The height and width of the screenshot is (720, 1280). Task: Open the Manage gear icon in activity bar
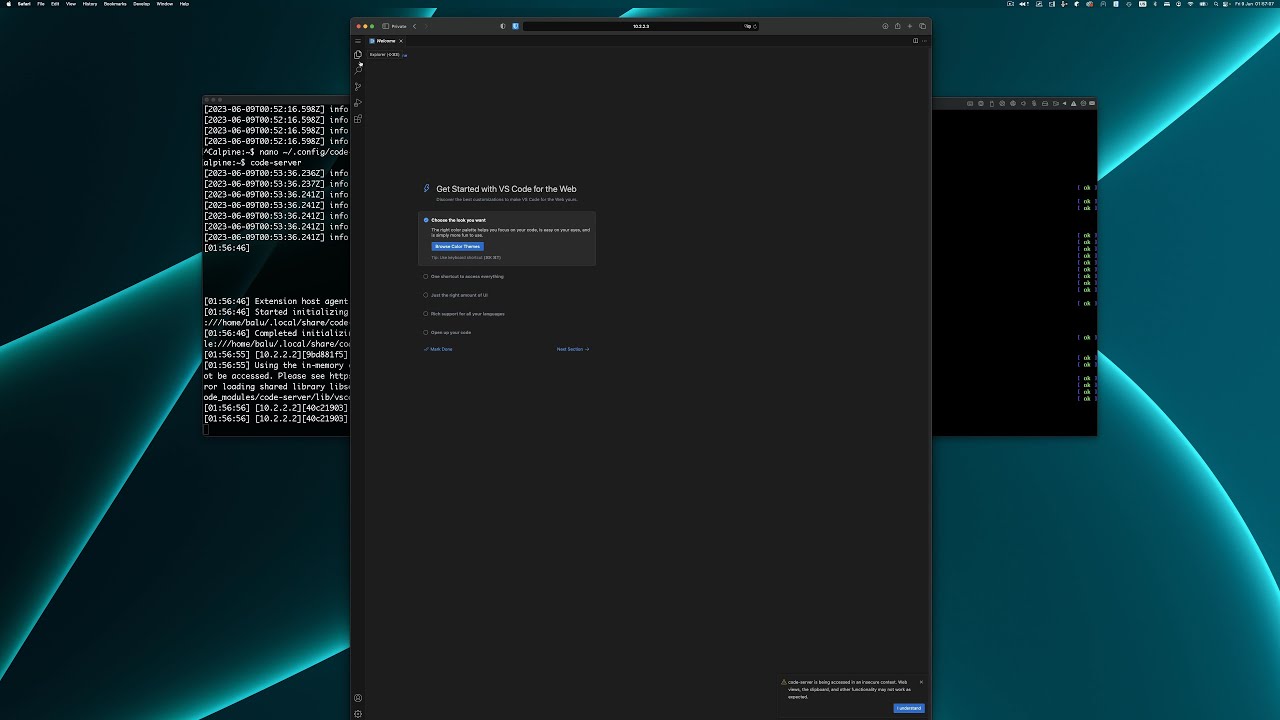tap(358, 714)
